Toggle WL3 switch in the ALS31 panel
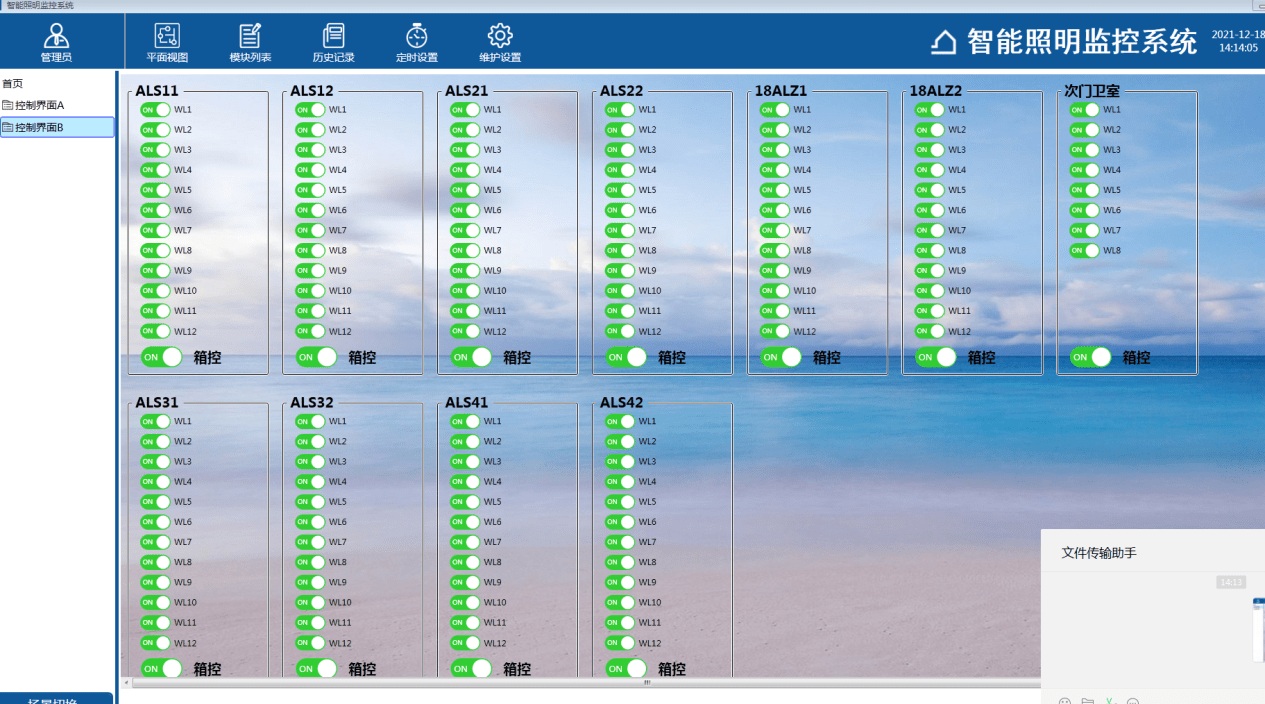 pyautogui.click(x=155, y=462)
